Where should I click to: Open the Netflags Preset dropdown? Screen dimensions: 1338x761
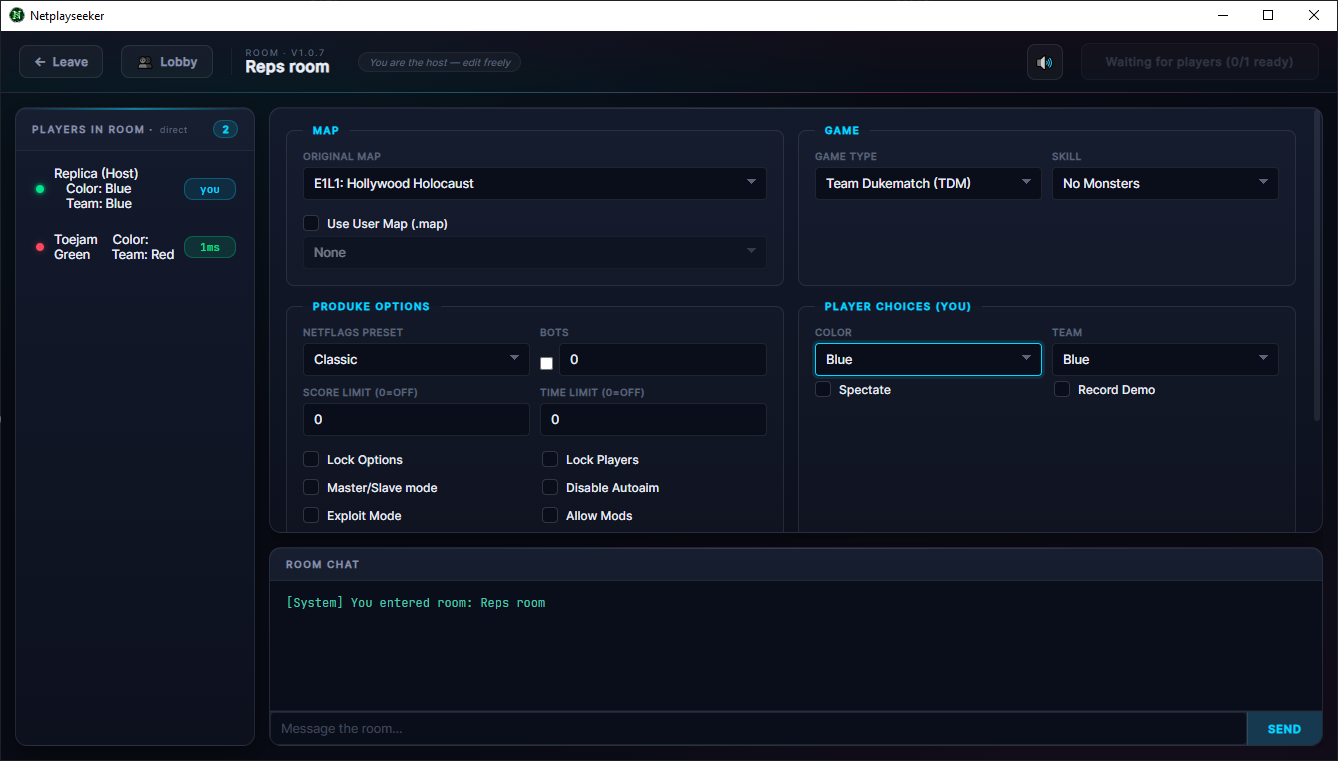(416, 360)
